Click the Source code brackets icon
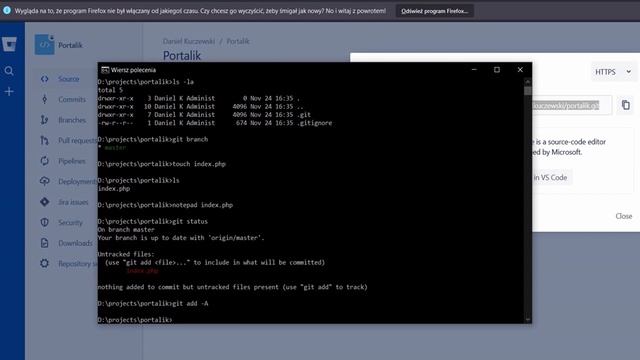Viewport: 640px width, 360px height. pos(44,79)
